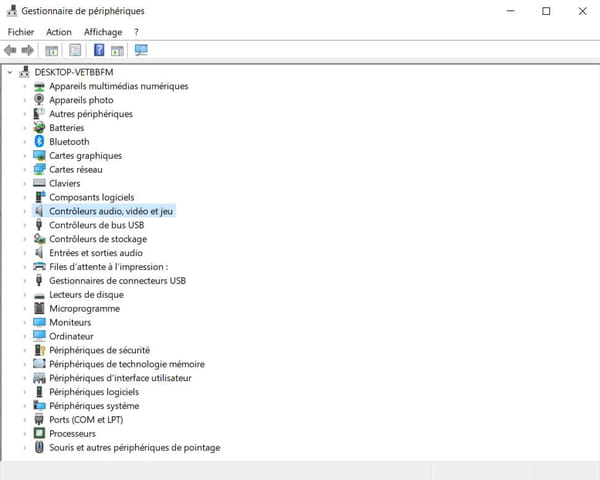Viewport: 600px width, 480px height.
Task: Click the Périphériques de sécurité key icon
Action: (39, 350)
